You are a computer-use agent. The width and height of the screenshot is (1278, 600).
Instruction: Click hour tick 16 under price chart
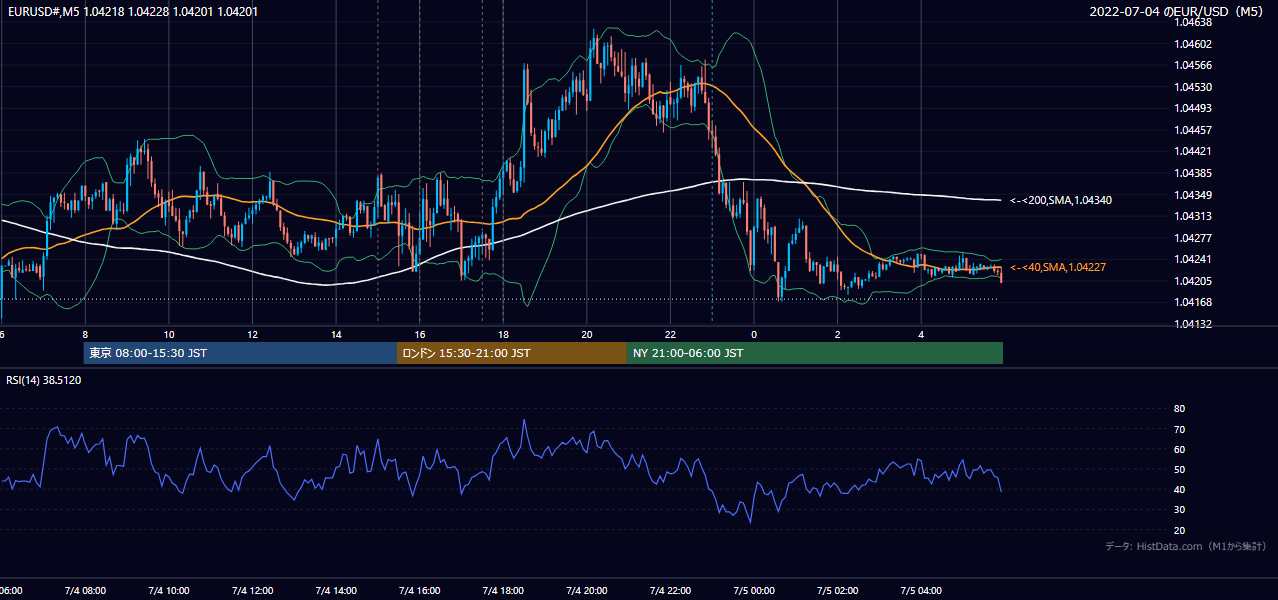click(420, 334)
